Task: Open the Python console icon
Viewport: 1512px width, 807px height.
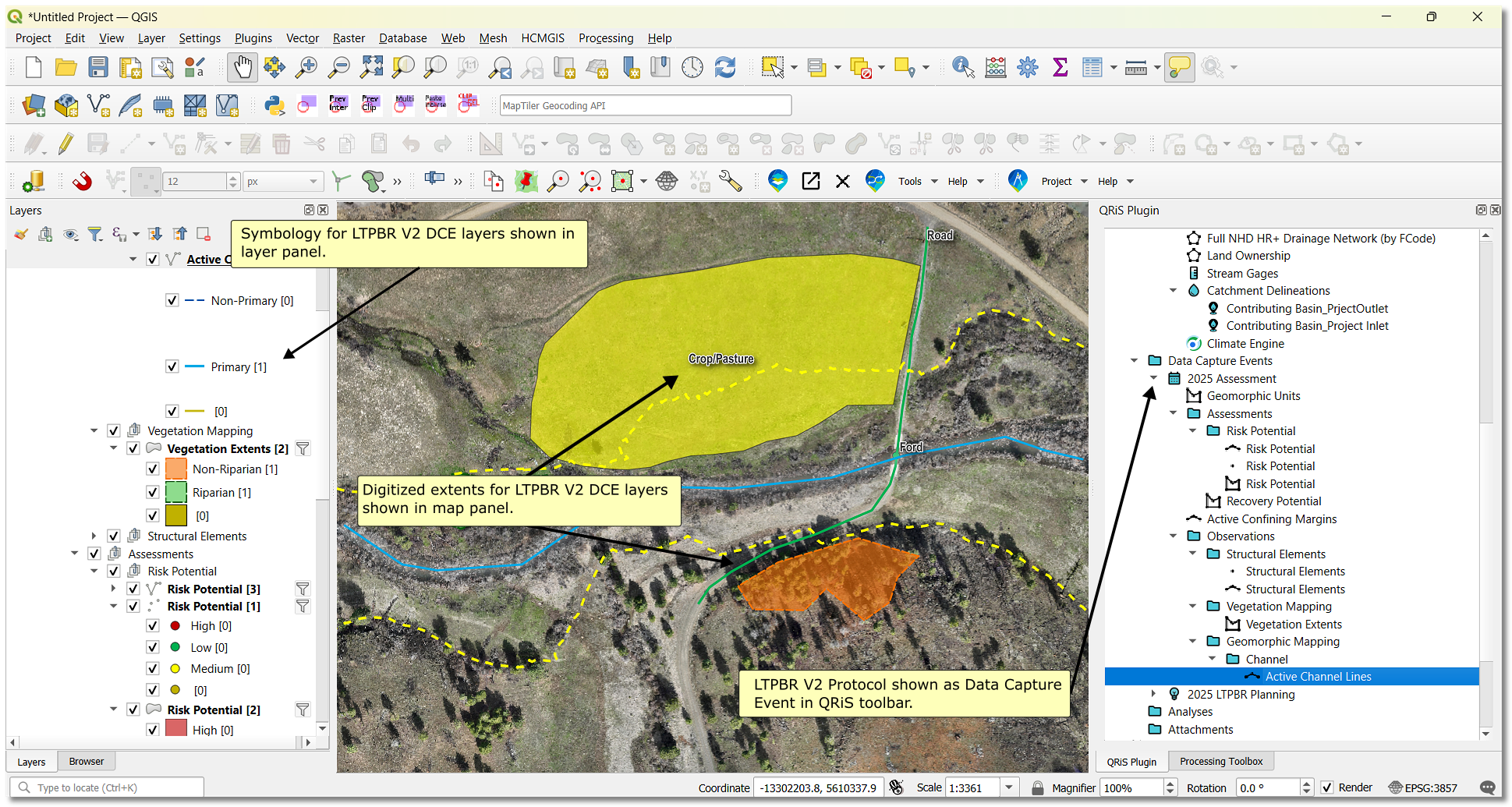Action: pyautogui.click(x=274, y=105)
